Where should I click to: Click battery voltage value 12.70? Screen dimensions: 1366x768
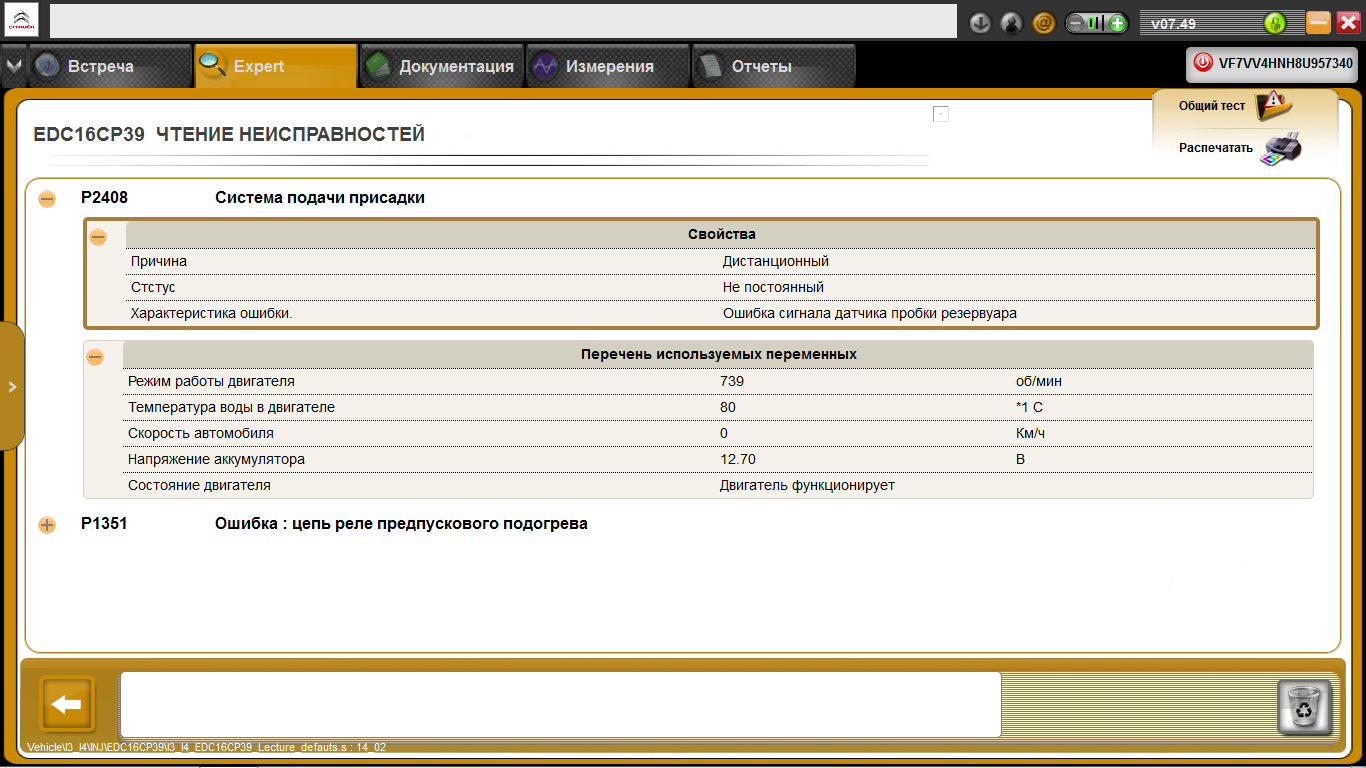pyautogui.click(x=738, y=459)
